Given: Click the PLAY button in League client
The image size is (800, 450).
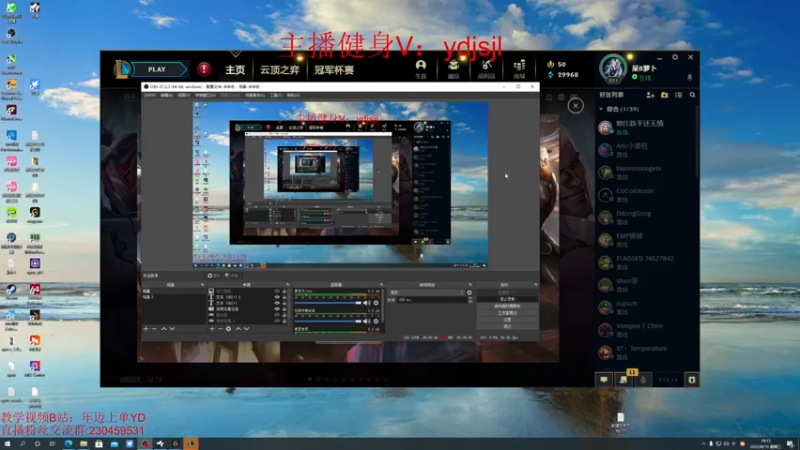Looking at the screenshot, I should coord(157,69).
